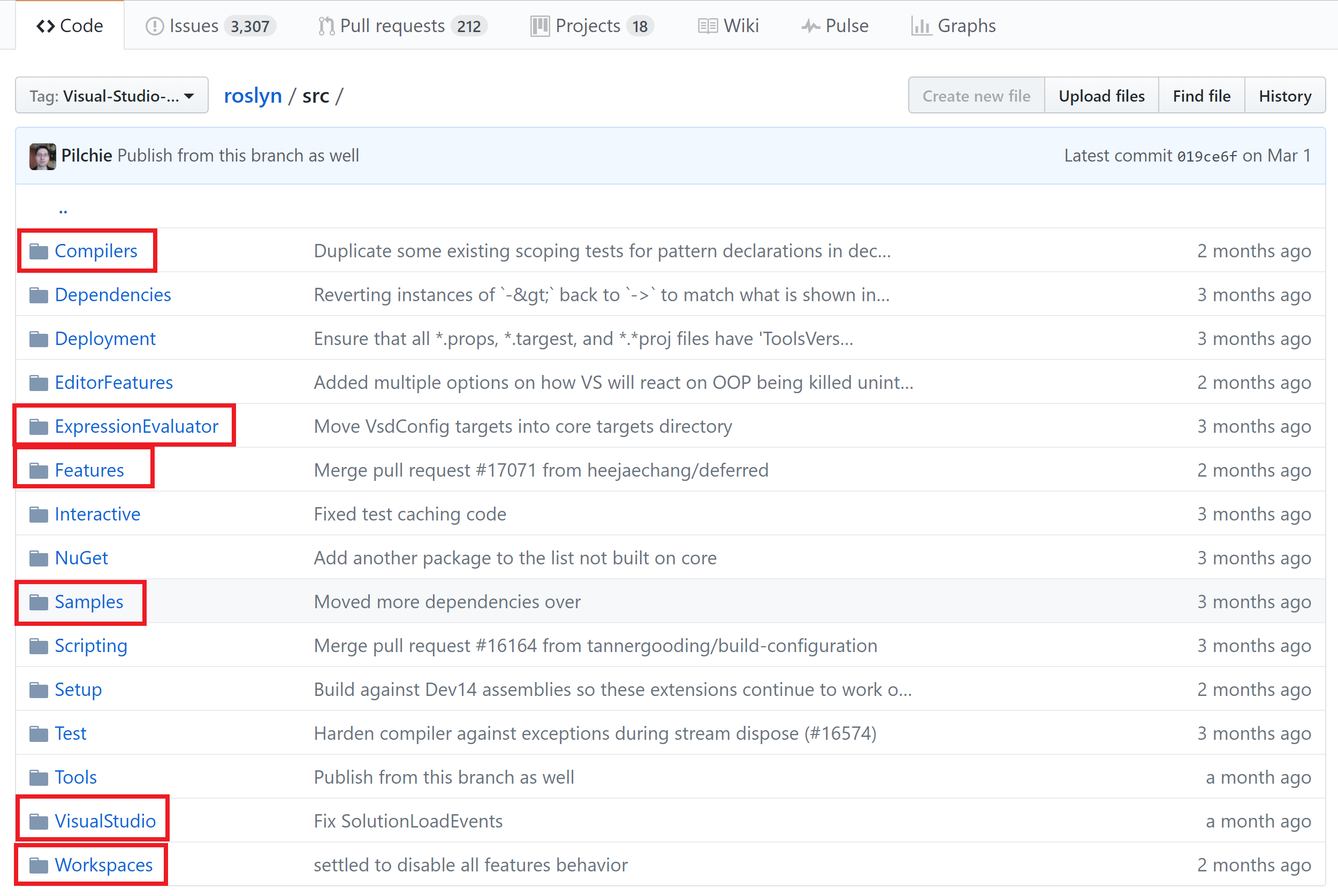This screenshot has height=896, width=1338.
Task: Open the 'Fixed test caching code' commit
Action: (x=410, y=514)
